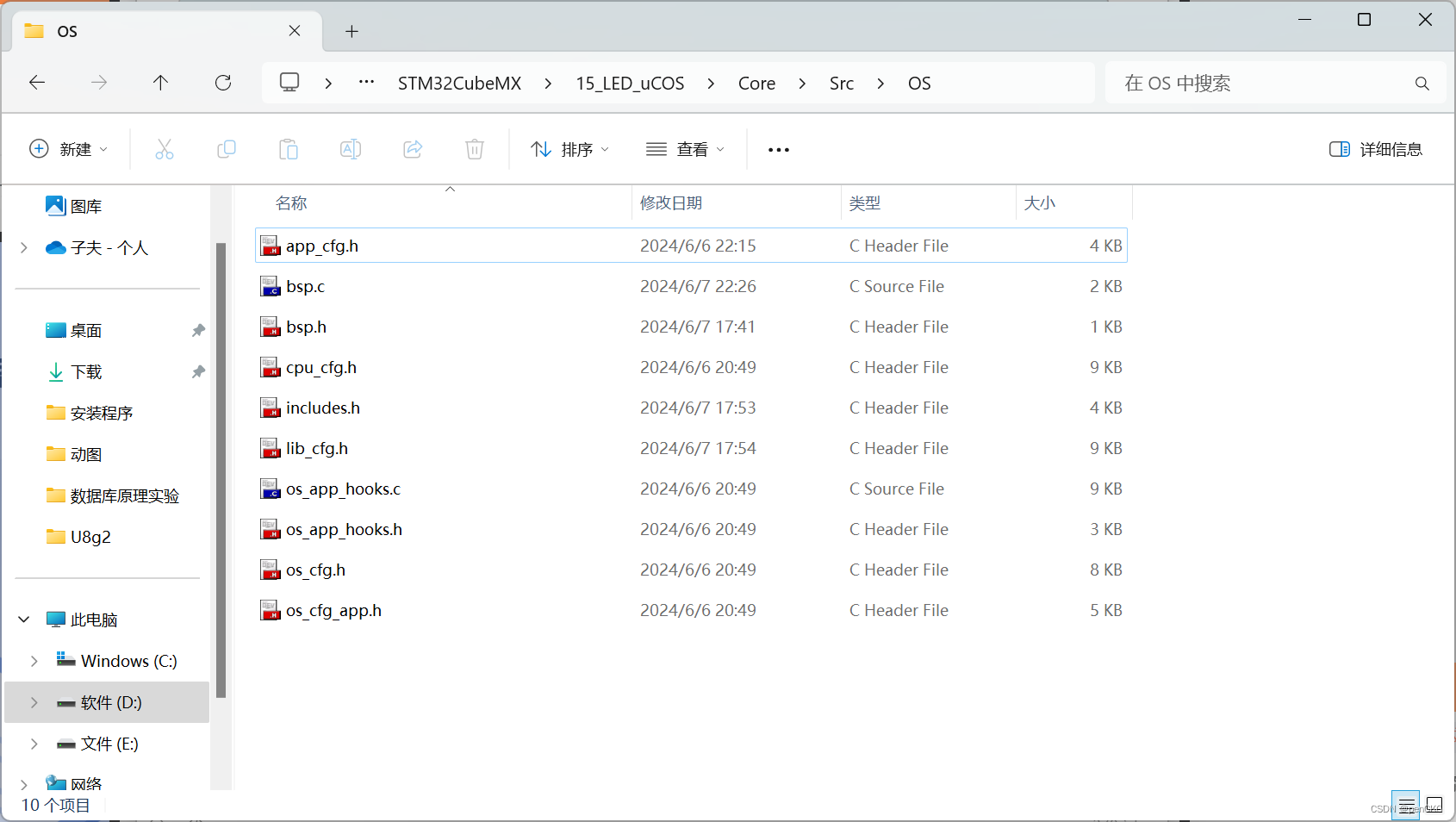1456x822 pixels.
Task: Click the Delete trash icon
Action: pyautogui.click(x=475, y=149)
